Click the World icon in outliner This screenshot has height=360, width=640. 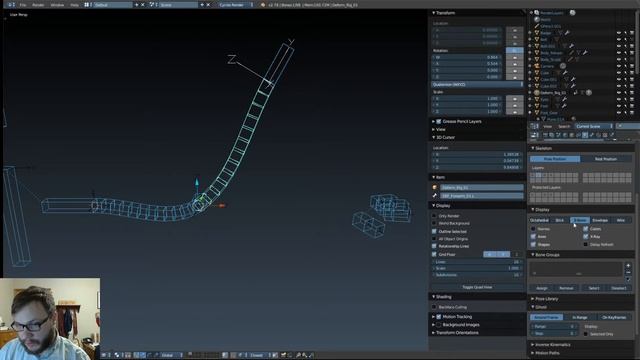pyautogui.click(x=537, y=19)
